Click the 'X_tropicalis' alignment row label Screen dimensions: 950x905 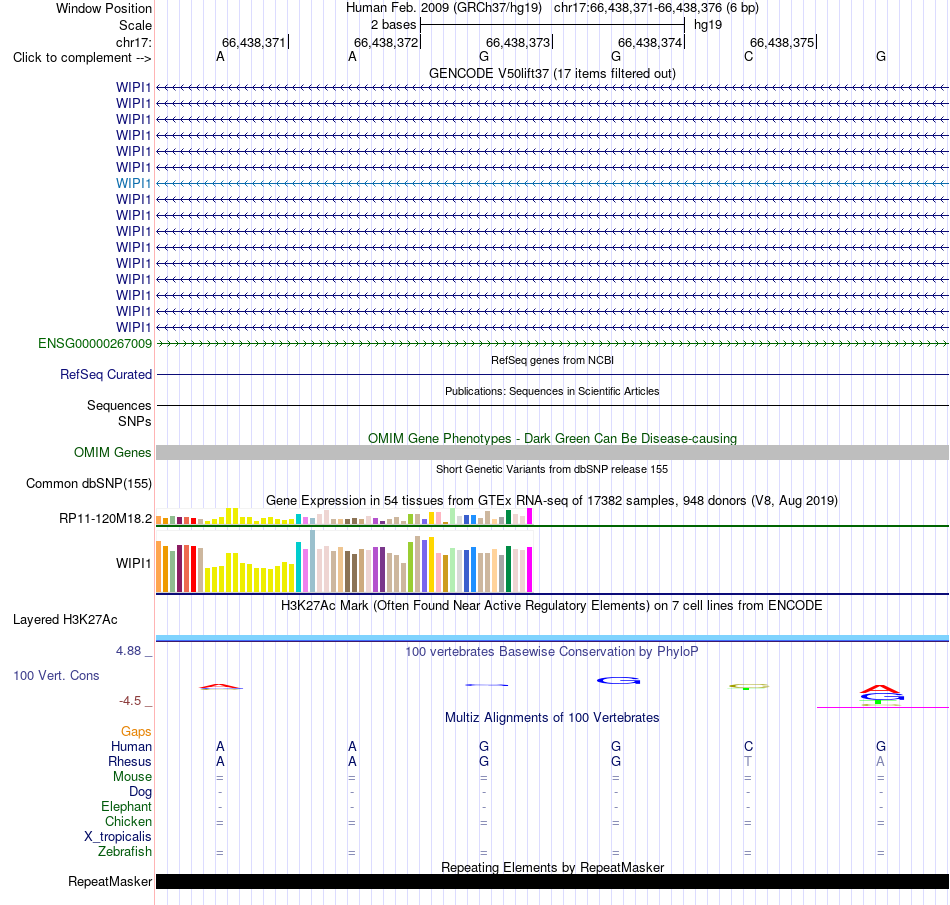118,837
